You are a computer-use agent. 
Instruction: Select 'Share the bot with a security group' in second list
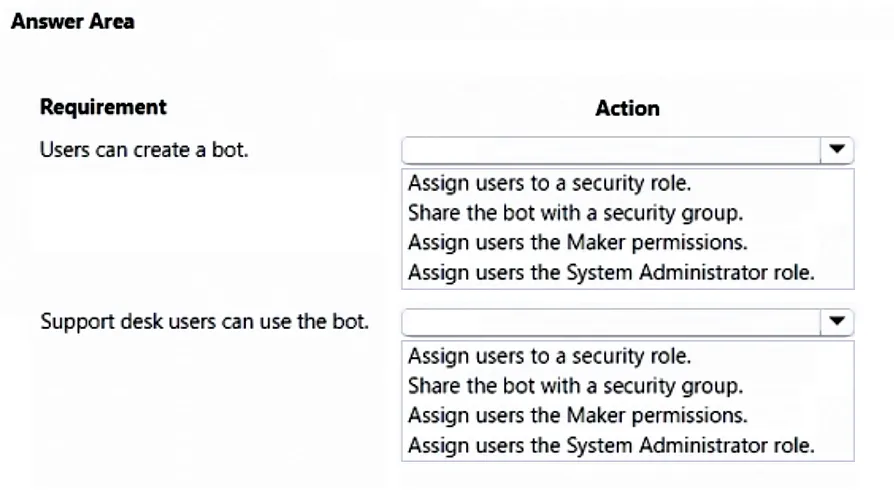pyautogui.click(x=575, y=386)
